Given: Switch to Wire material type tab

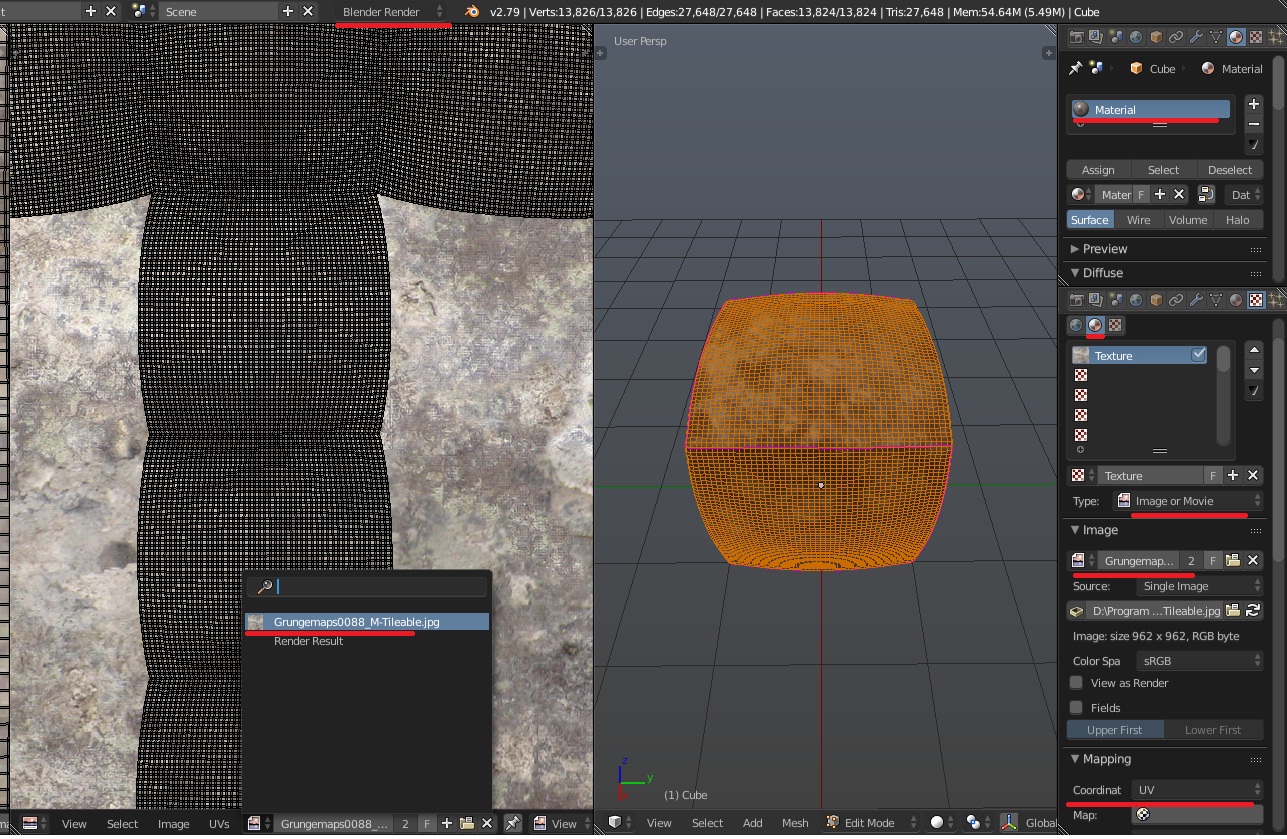Looking at the screenshot, I should click(x=1138, y=220).
